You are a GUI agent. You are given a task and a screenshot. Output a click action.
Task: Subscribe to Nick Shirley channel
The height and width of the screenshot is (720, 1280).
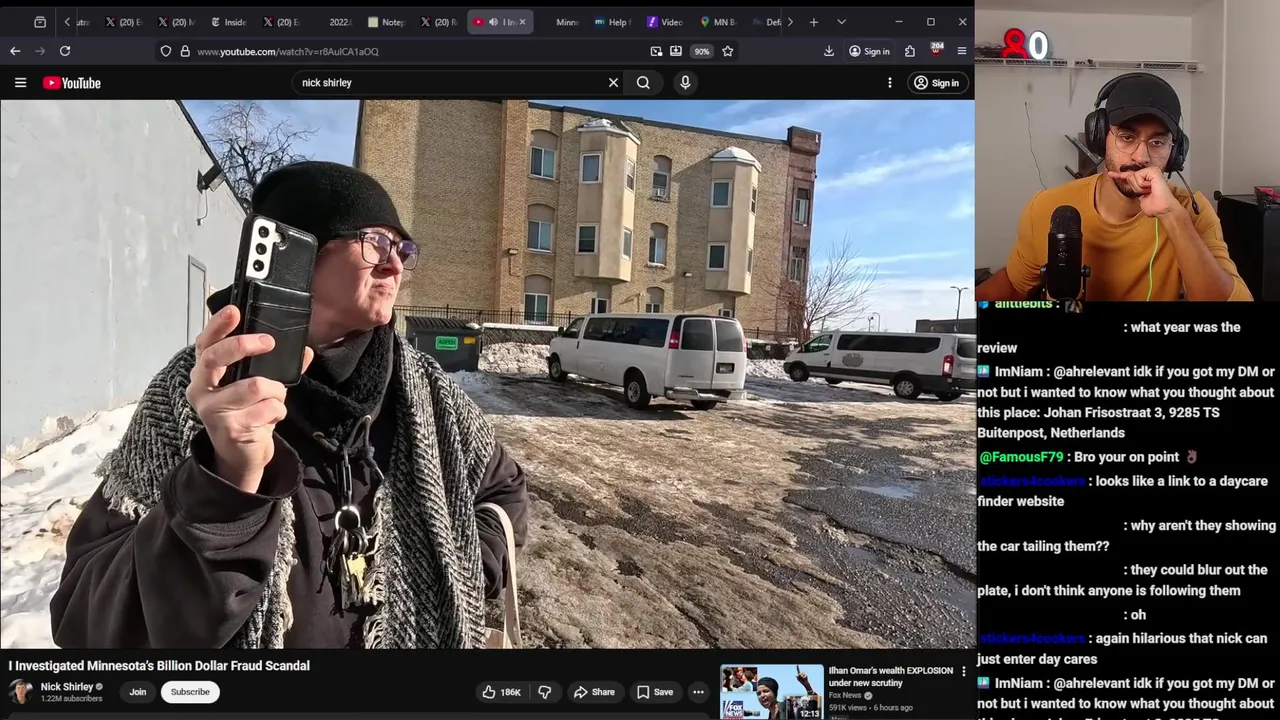point(190,692)
